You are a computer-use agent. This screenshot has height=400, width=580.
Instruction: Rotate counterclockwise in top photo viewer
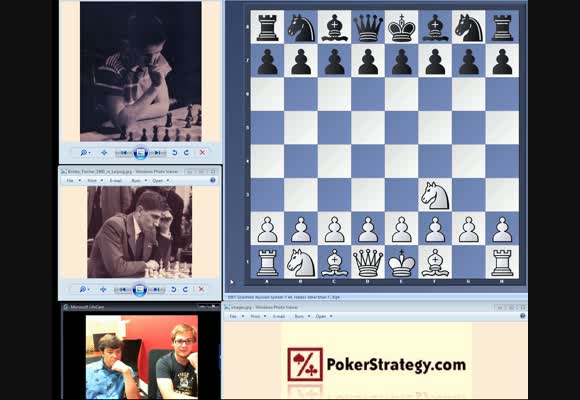point(175,152)
